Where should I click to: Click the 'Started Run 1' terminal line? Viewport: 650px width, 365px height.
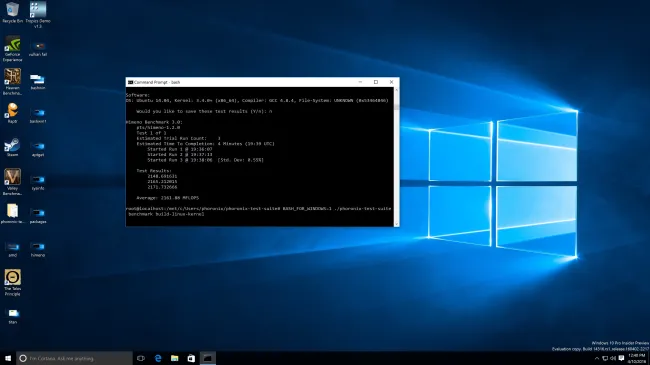(x=179, y=149)
